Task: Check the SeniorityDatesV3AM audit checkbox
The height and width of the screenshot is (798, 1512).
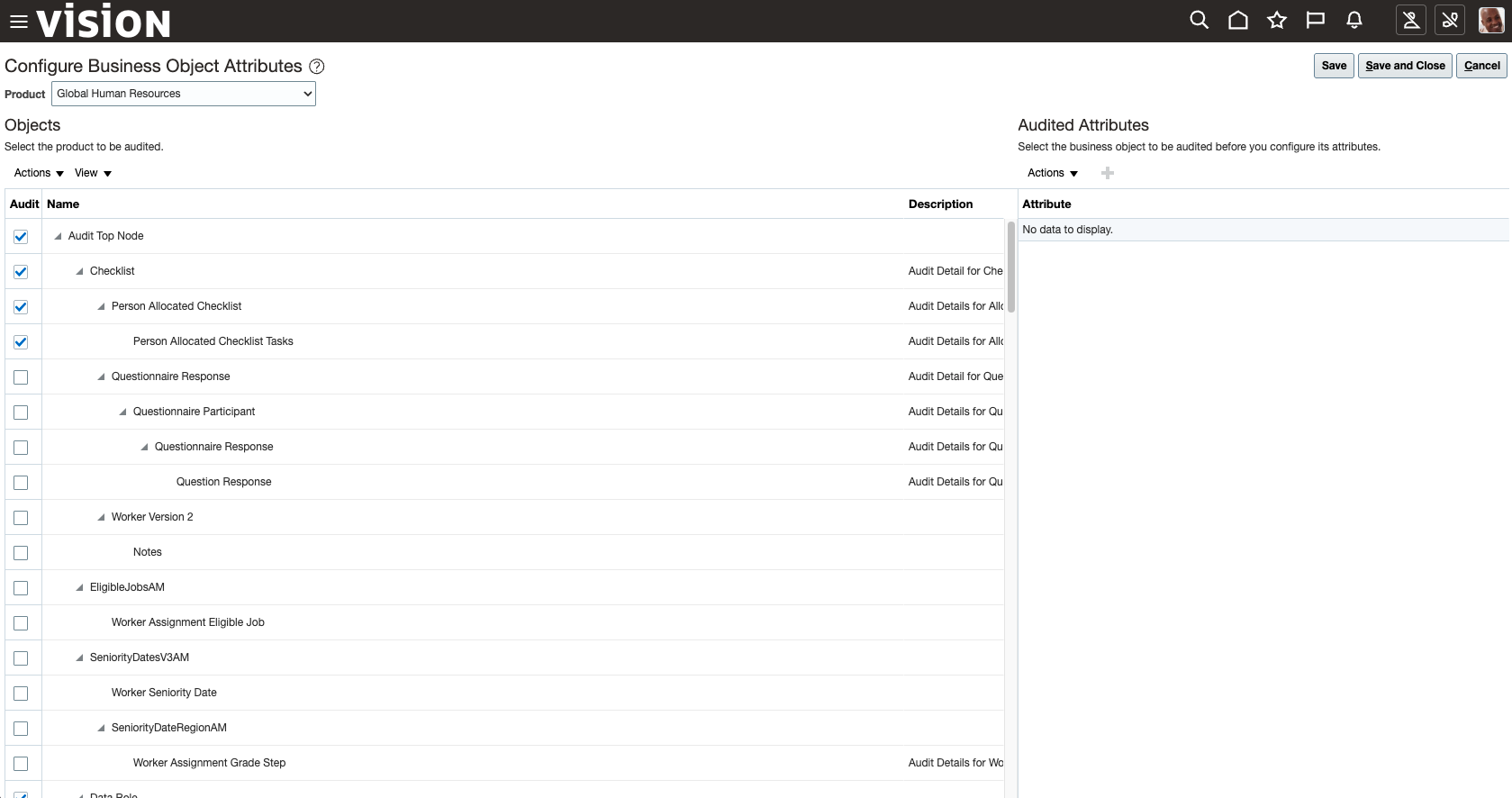Action: click(21, 658)
